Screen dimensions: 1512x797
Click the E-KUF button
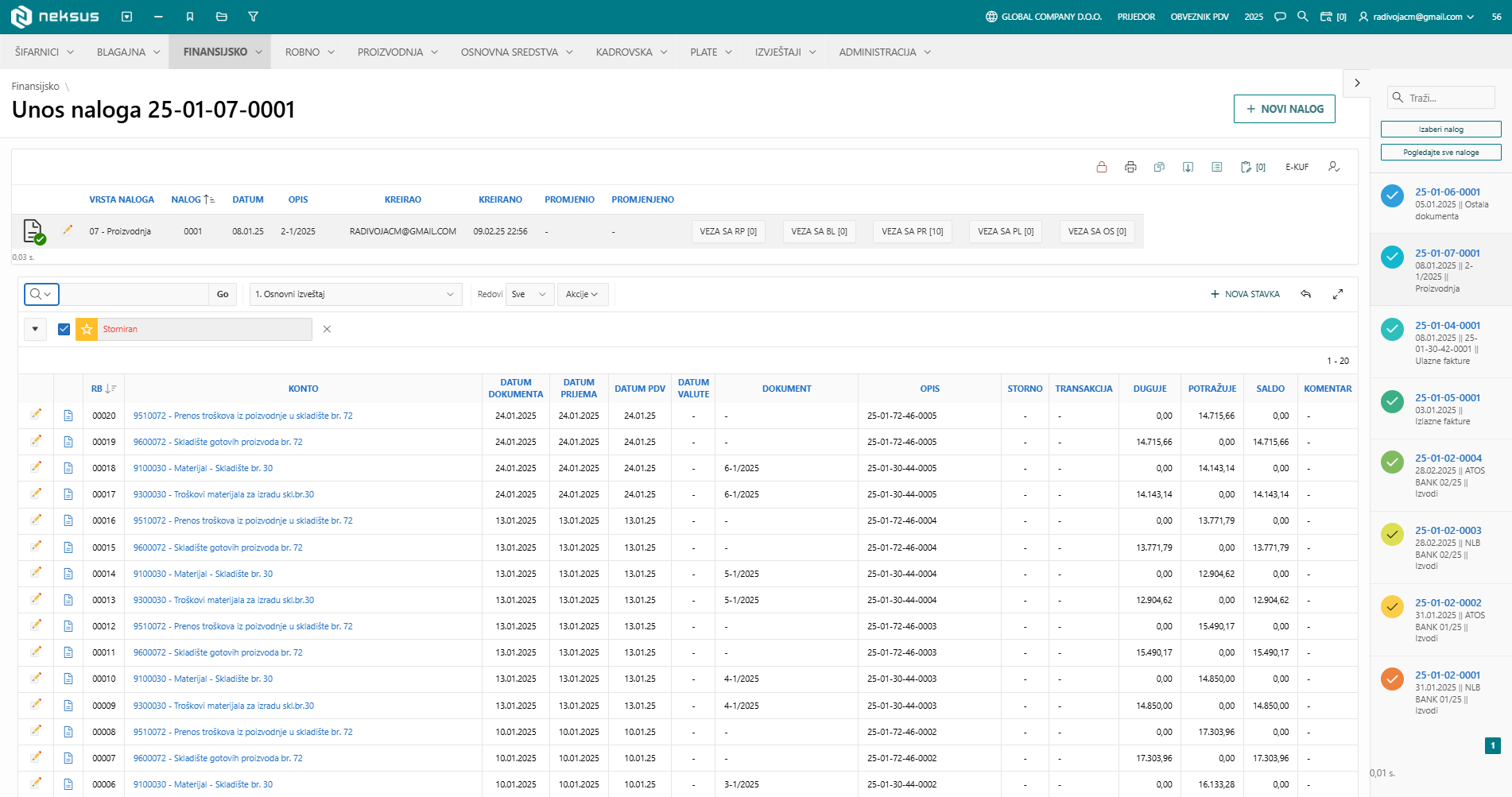pos(1297,167)
